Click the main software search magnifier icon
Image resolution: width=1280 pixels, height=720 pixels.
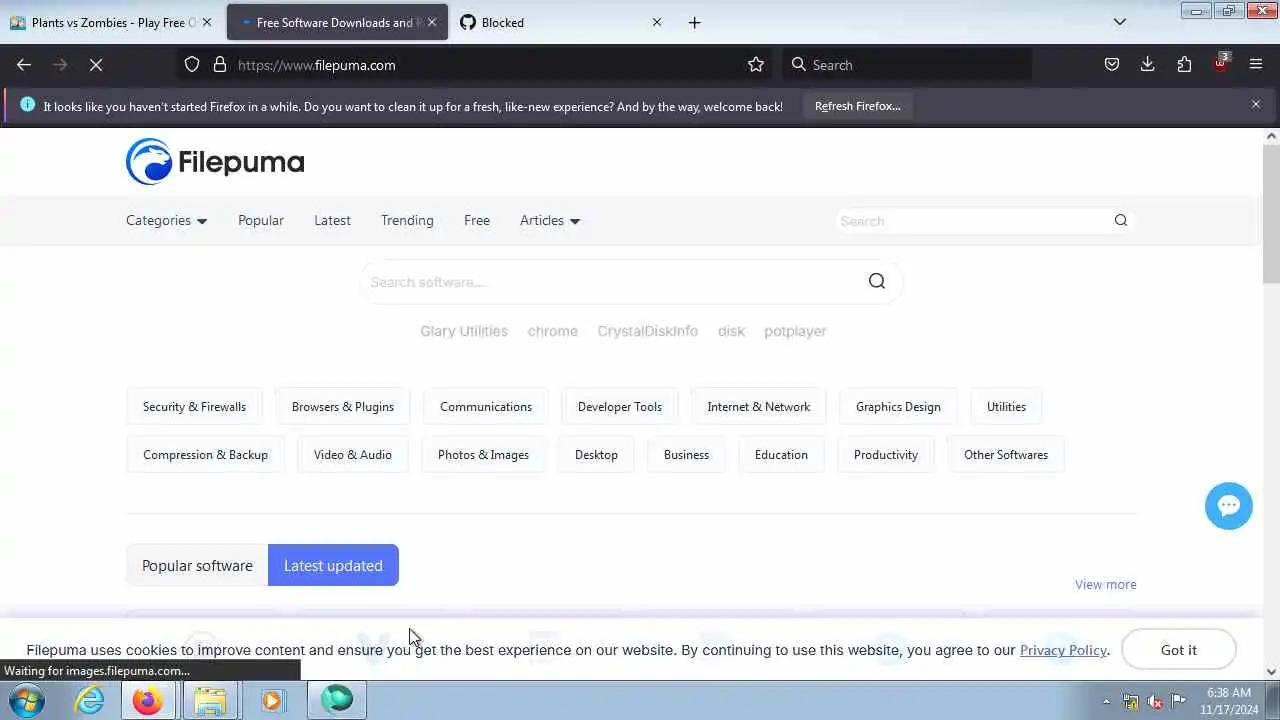pyautogui.click(x=877, y=281)
